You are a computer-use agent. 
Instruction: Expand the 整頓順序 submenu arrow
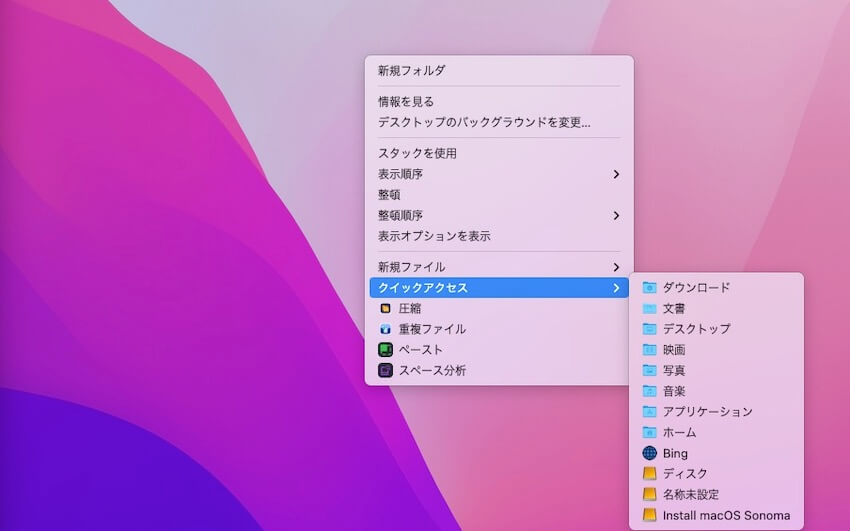pos(616,215)
